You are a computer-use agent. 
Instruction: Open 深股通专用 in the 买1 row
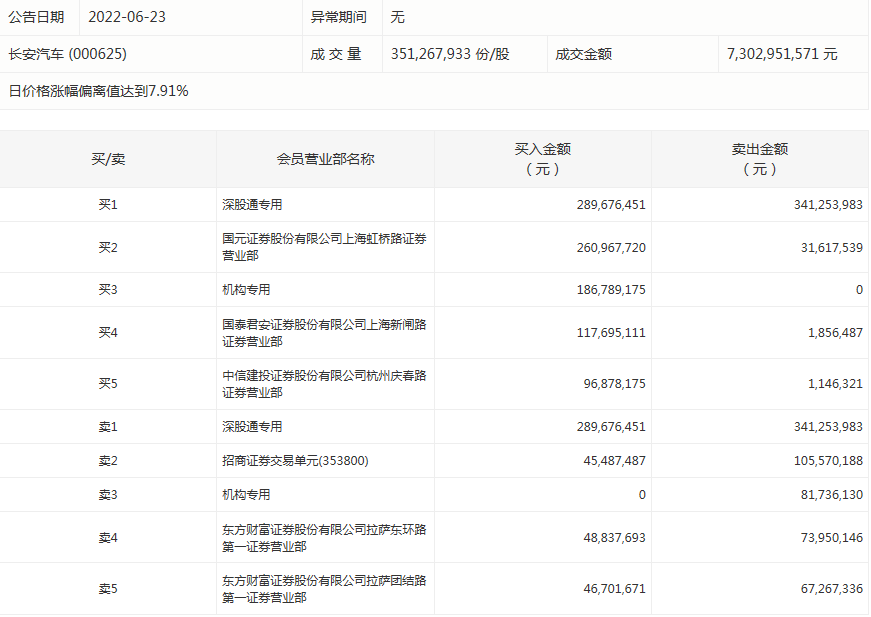pos(252,205)
